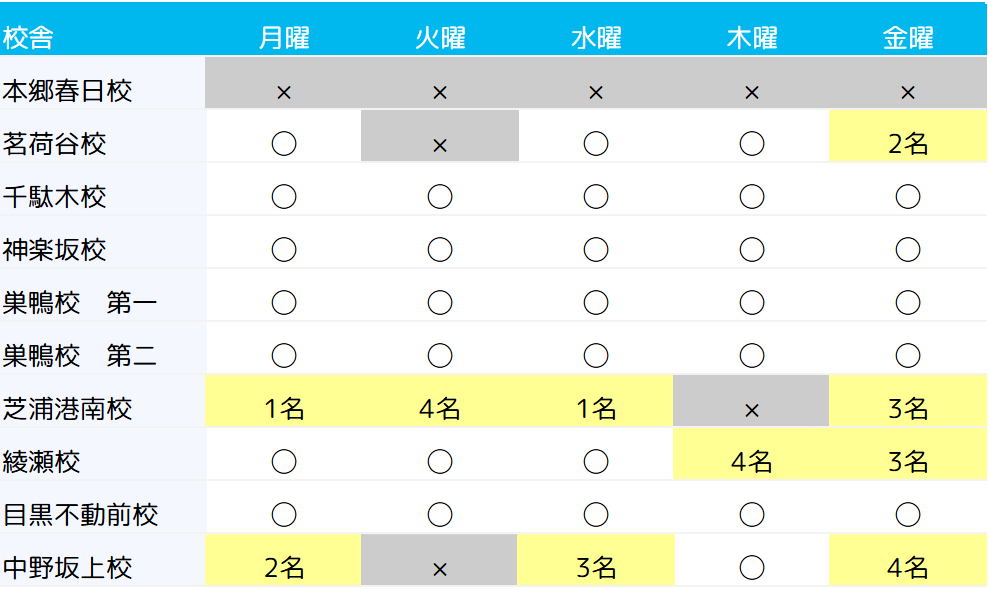Click the circle for 目黒不動前校 on 月曜
Screen dimensions: 988x589
(284, 514)
